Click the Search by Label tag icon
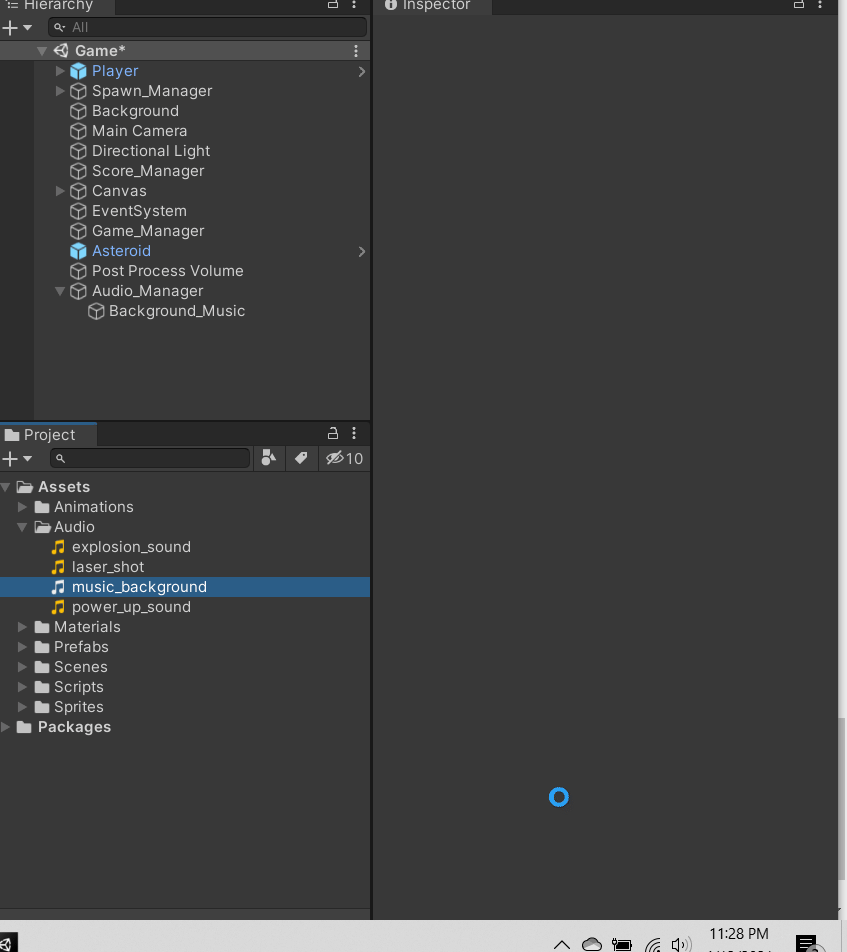Screen dimensions: 847x952 click(301, 458)
